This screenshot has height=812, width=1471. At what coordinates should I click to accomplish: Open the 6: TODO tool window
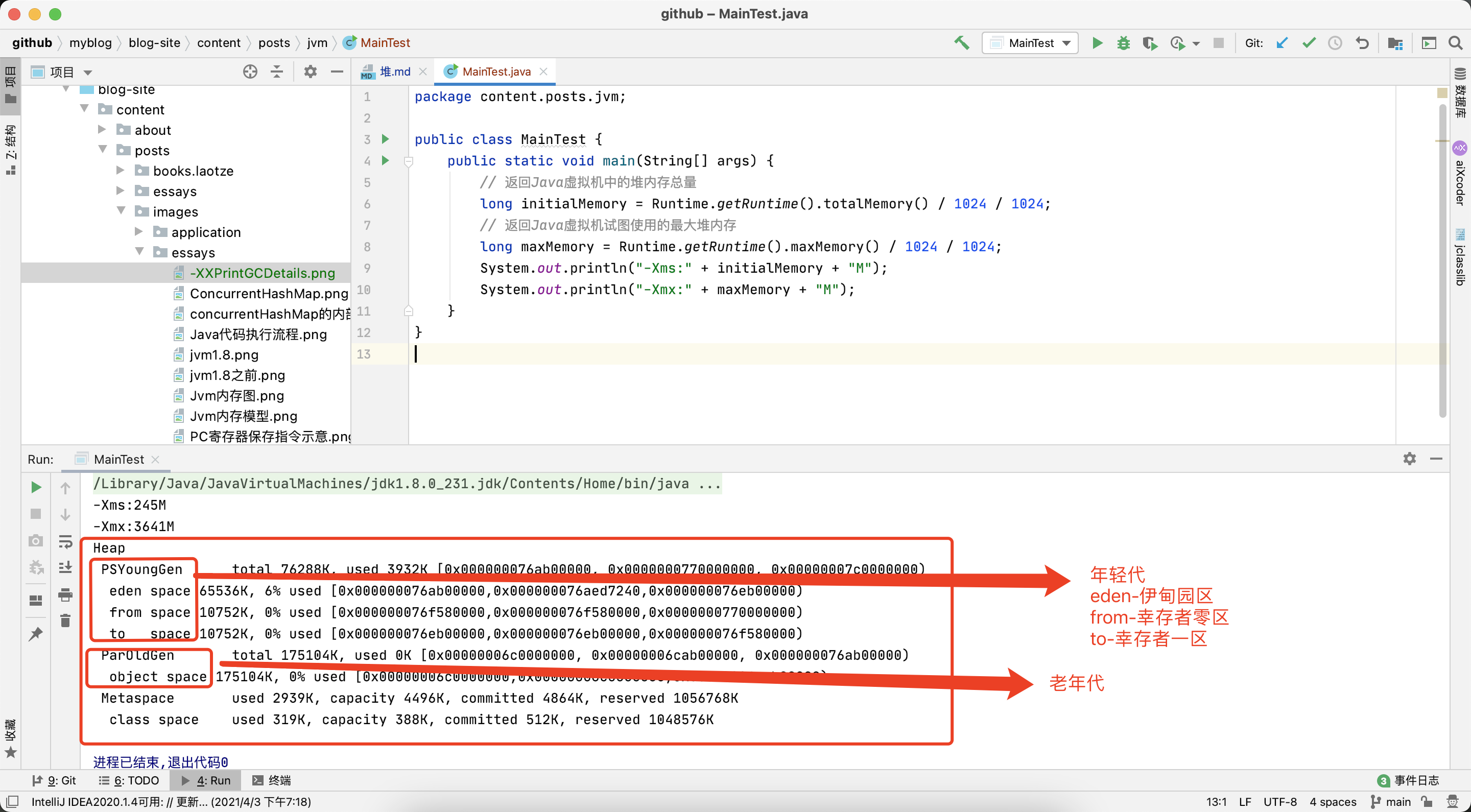tap(129, 781)
